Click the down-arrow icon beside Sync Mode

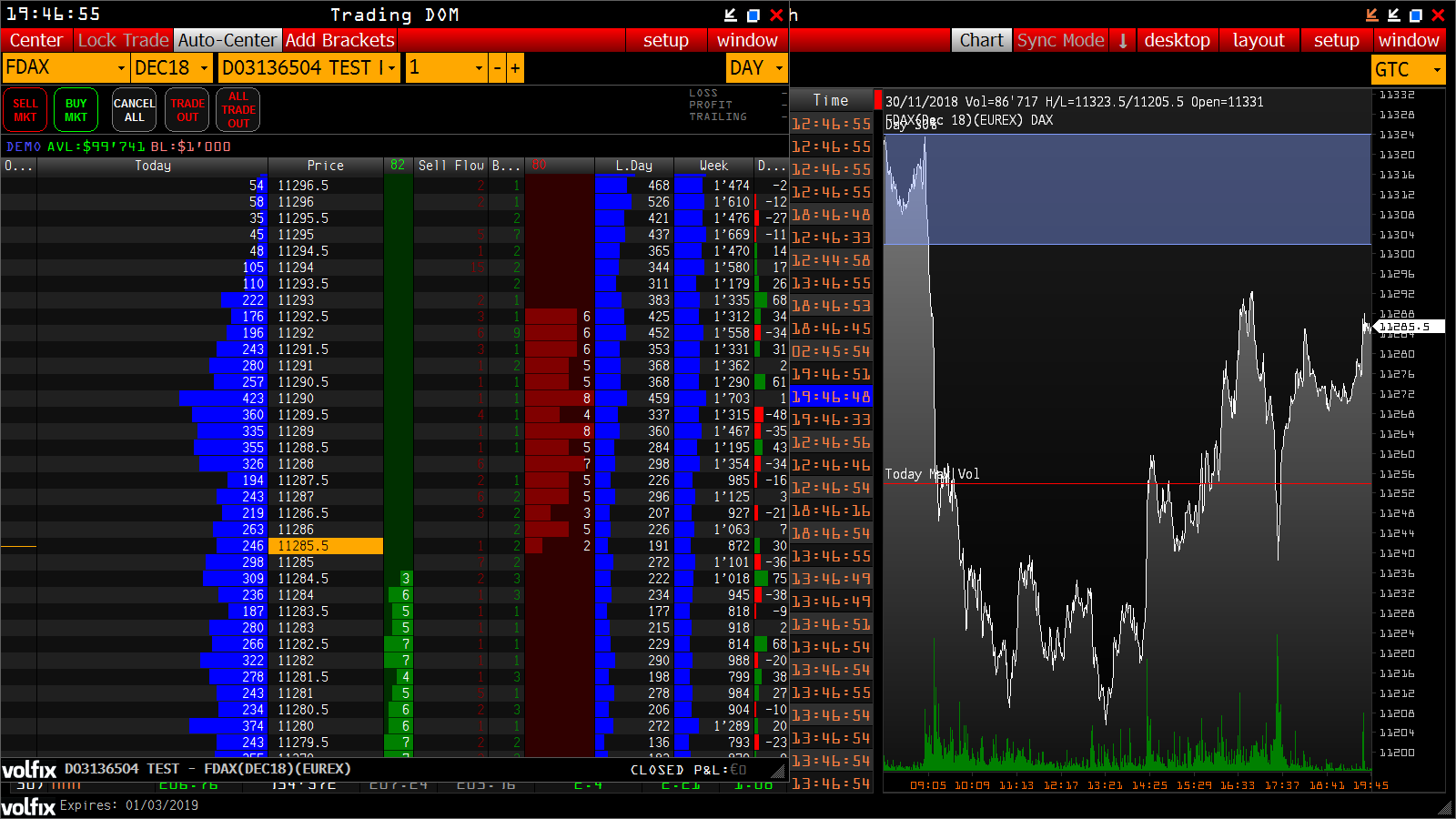coord(1122,40)
